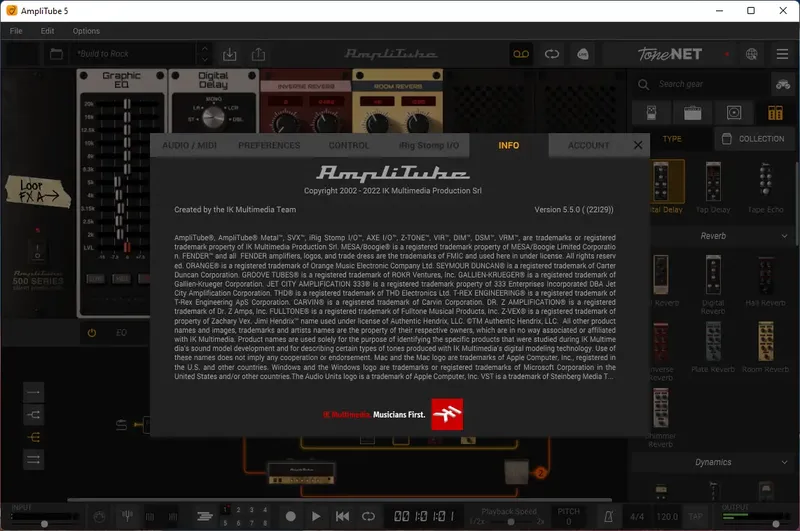The image size is (800, 531).
Task: Toggle loop playback in transport
Action: click(x=368, y=516)
